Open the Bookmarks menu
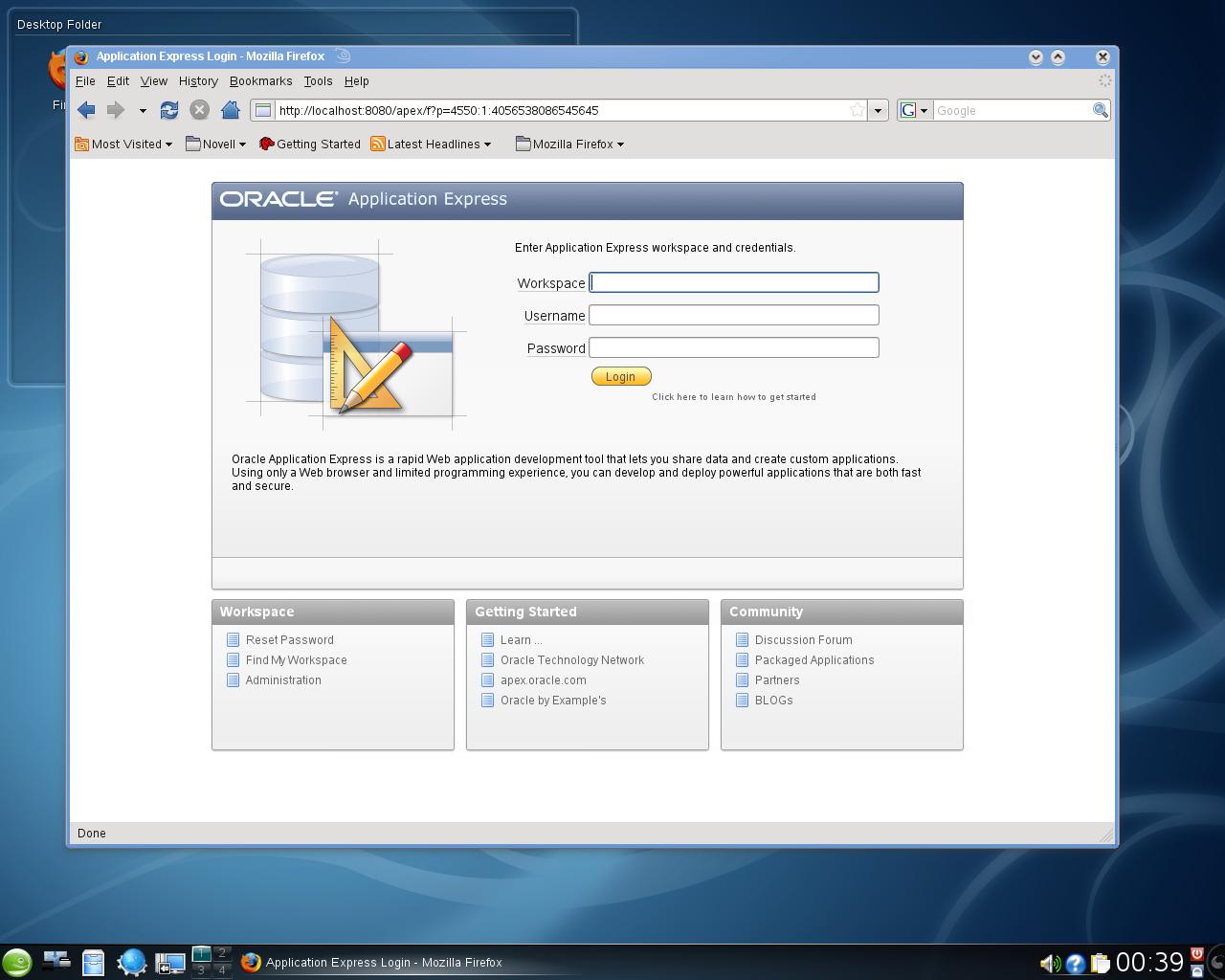 pyautogui.click(x=260, y=81)
